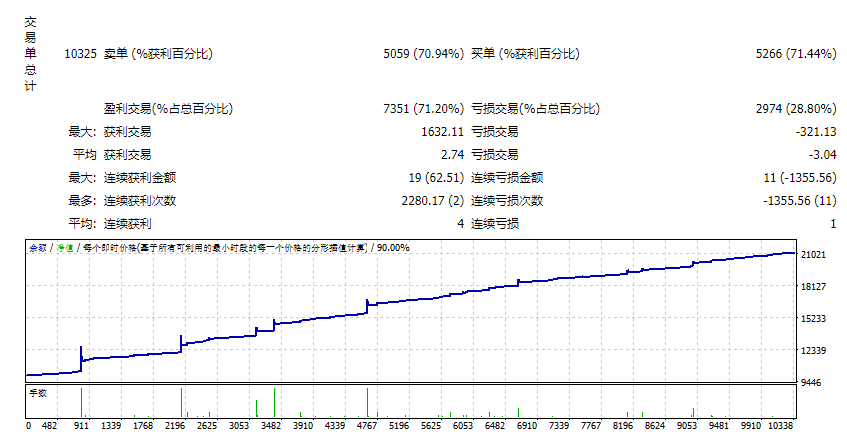Click the value 11 (-1355.56)
Viewport: 847px width, 439px height.
(x=800, y=178)
